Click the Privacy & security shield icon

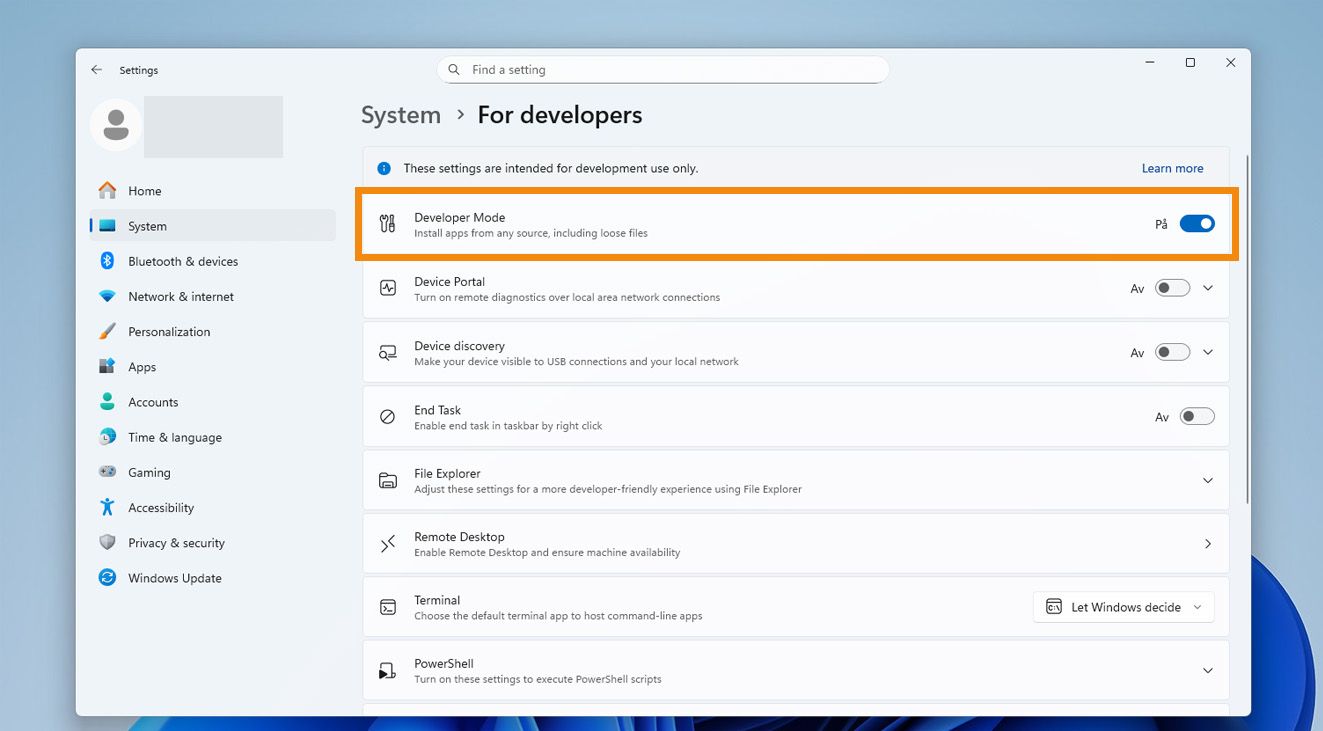tap(107, 542)
